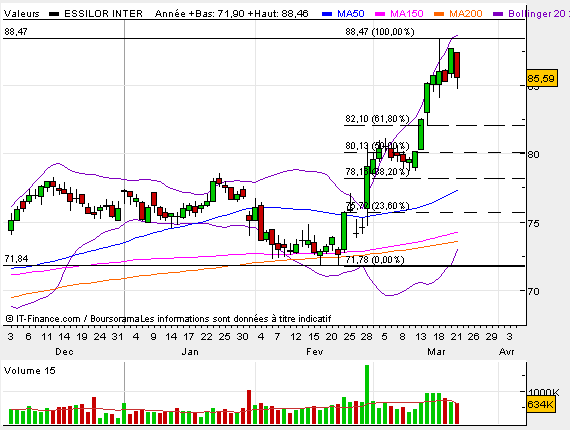This screenshot has height=430, width=570.
Task: Select the Fev month label on axis
Action: pos(314,352)
